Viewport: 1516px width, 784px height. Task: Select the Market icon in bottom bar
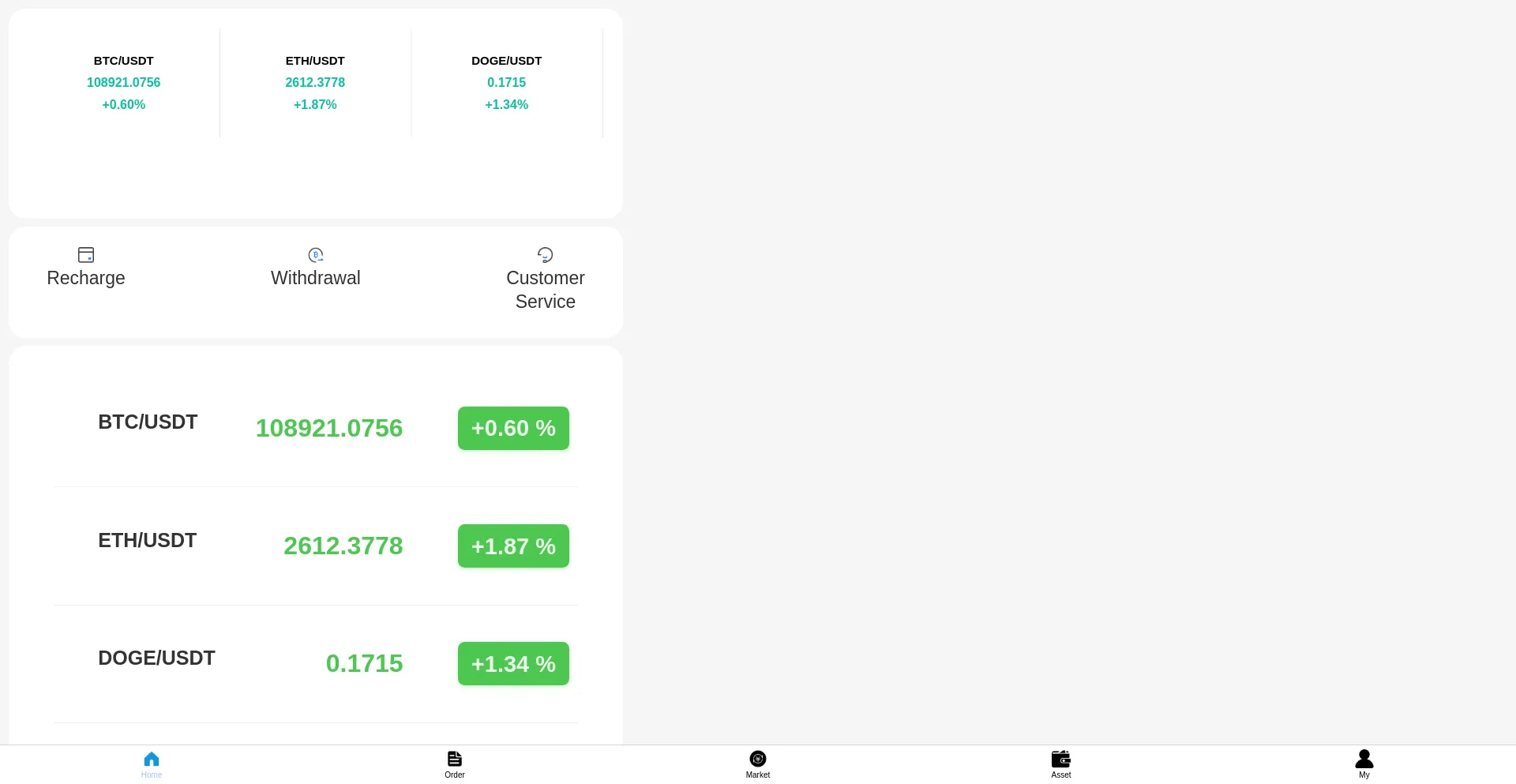757,758
